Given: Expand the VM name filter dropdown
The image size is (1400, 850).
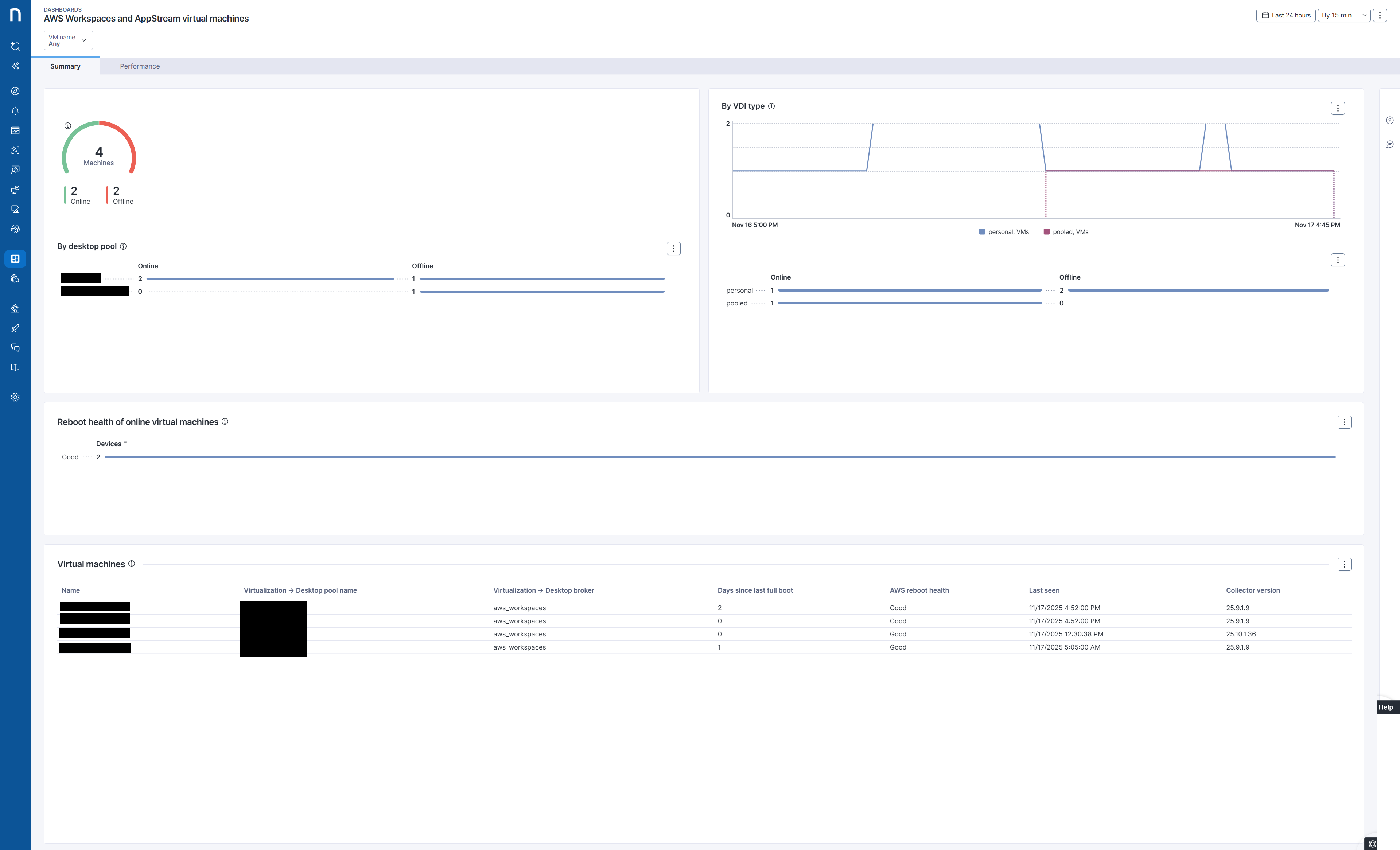Looking at the screenshot, I should (67, 40).
